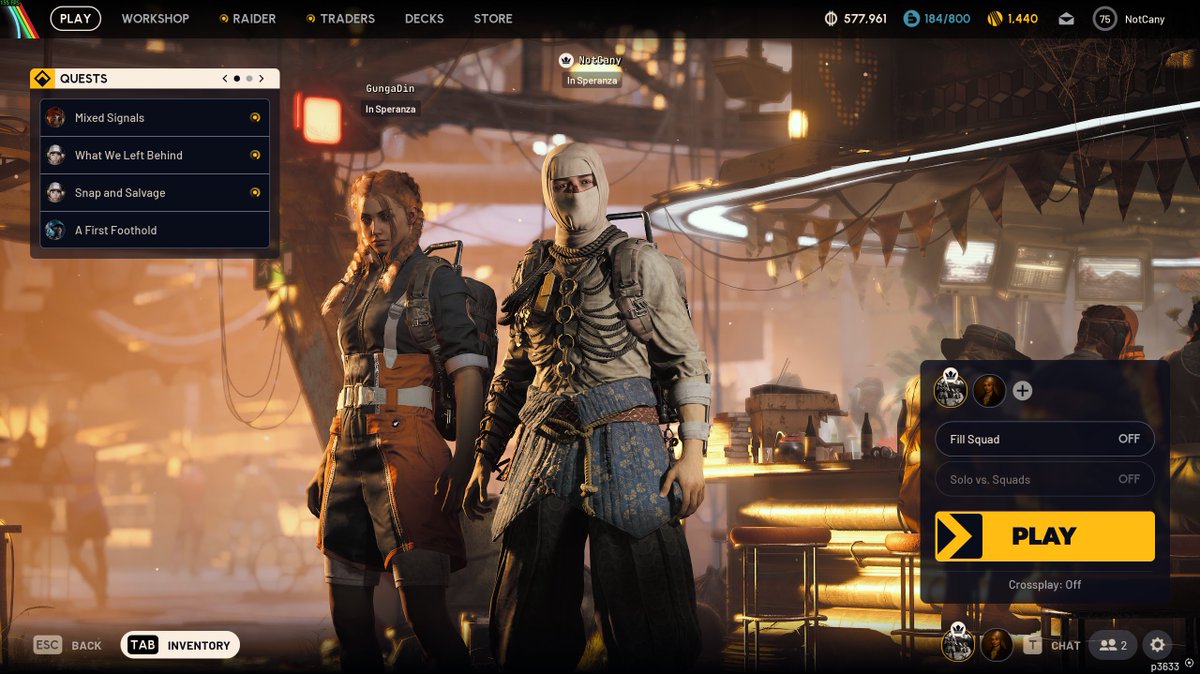Click coin currency icon next to 577.961

(x=831, y=18)
